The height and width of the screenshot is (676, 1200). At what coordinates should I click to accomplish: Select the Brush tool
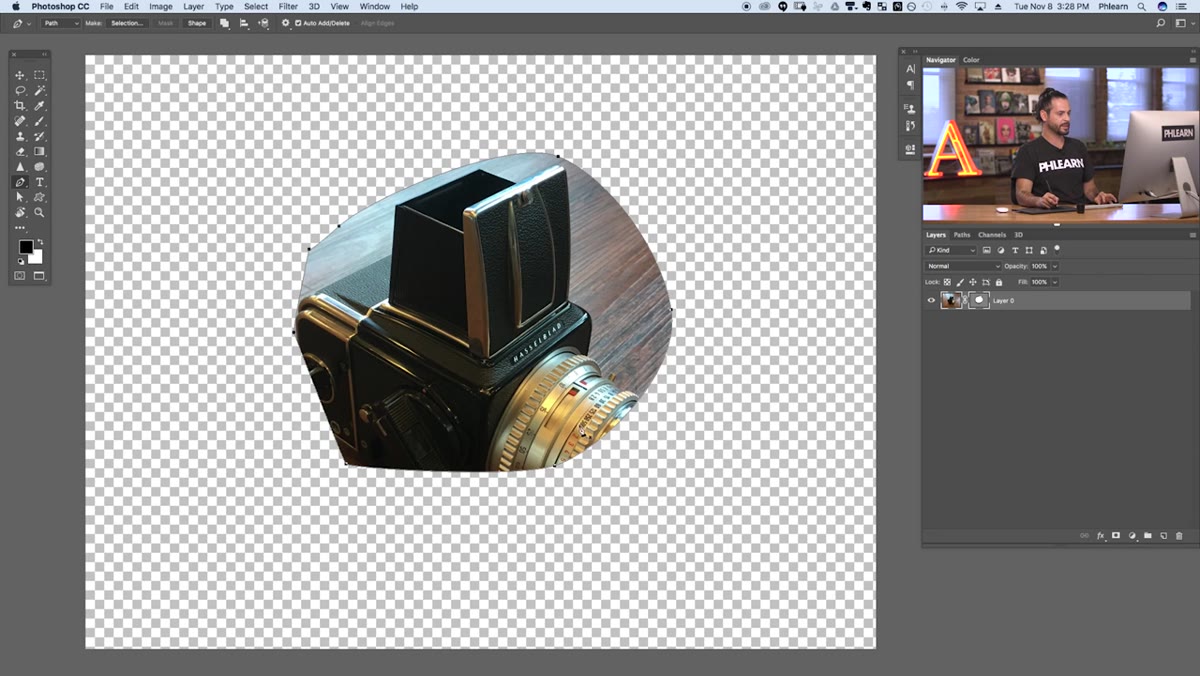click(39, 121)
